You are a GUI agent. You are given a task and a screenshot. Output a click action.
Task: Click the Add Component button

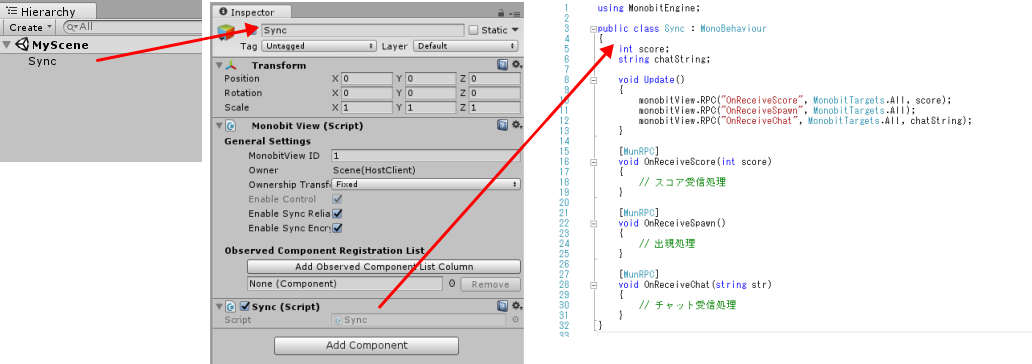[366, 345]
